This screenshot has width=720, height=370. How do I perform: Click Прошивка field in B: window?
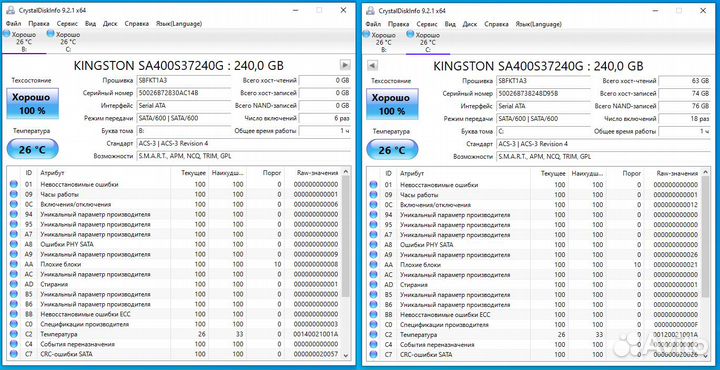(x=184, y=80)
